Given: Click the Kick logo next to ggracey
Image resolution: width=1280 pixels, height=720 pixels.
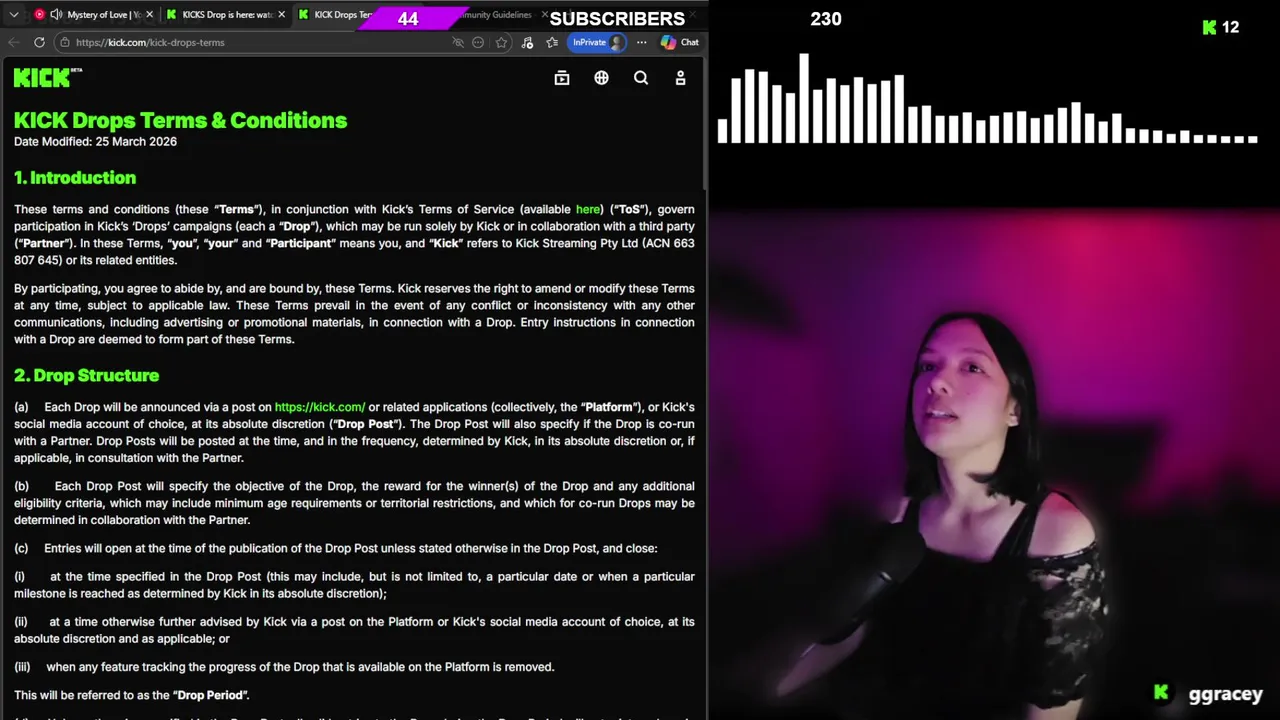Looking at the screenshot, I should (1161, 692).
